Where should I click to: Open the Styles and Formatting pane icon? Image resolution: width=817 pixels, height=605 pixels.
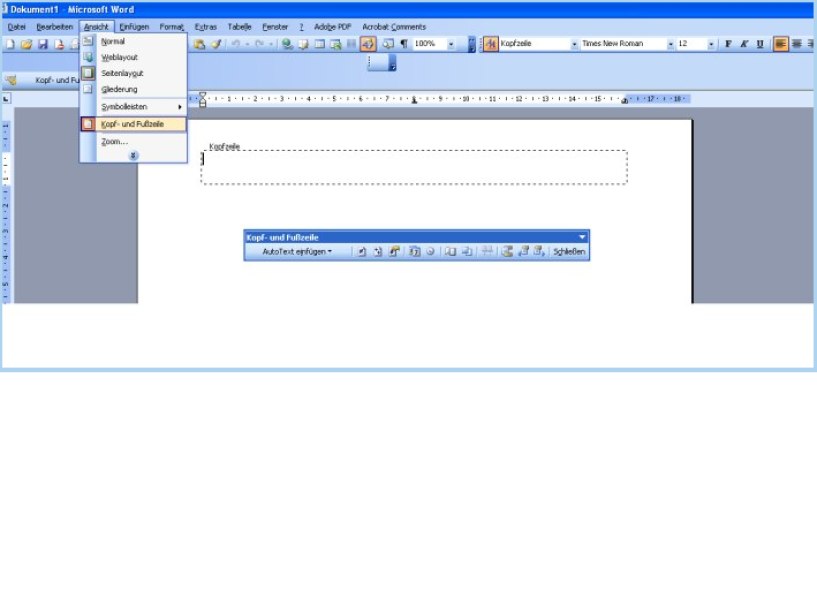[x=490, y=44]
